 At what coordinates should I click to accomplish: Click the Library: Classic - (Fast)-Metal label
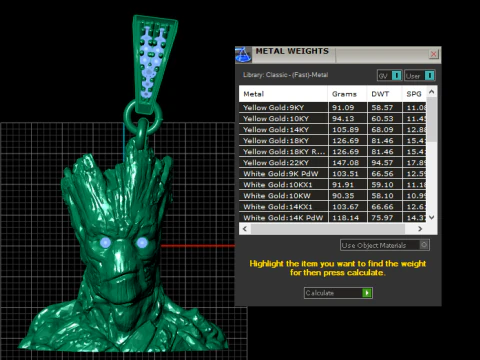(286, 75)
